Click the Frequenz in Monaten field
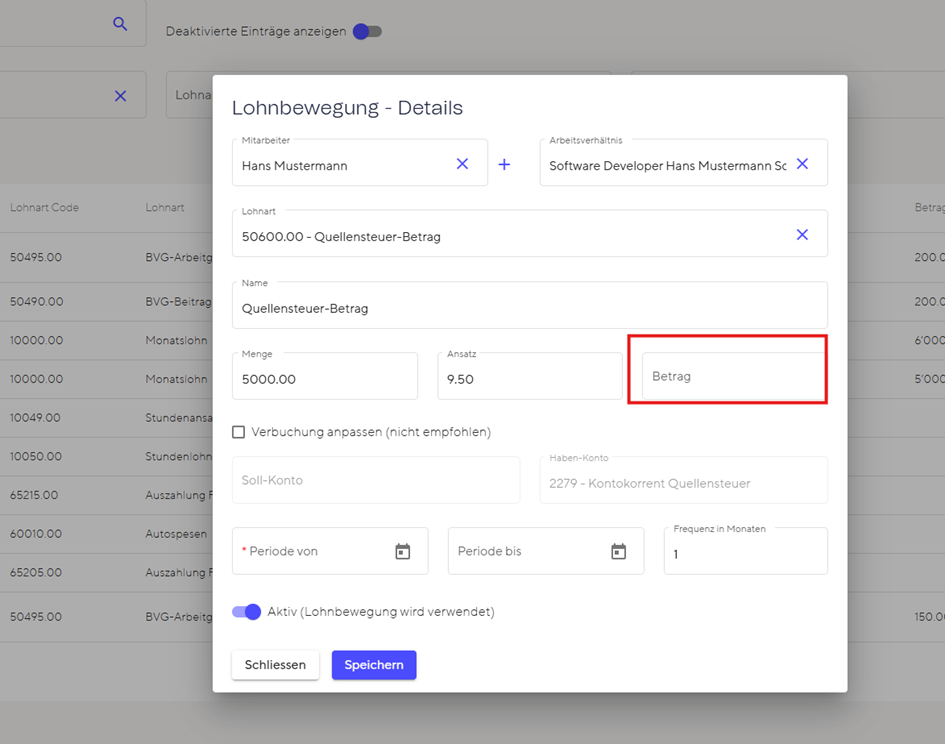945x744 pixels. (746, 551)
